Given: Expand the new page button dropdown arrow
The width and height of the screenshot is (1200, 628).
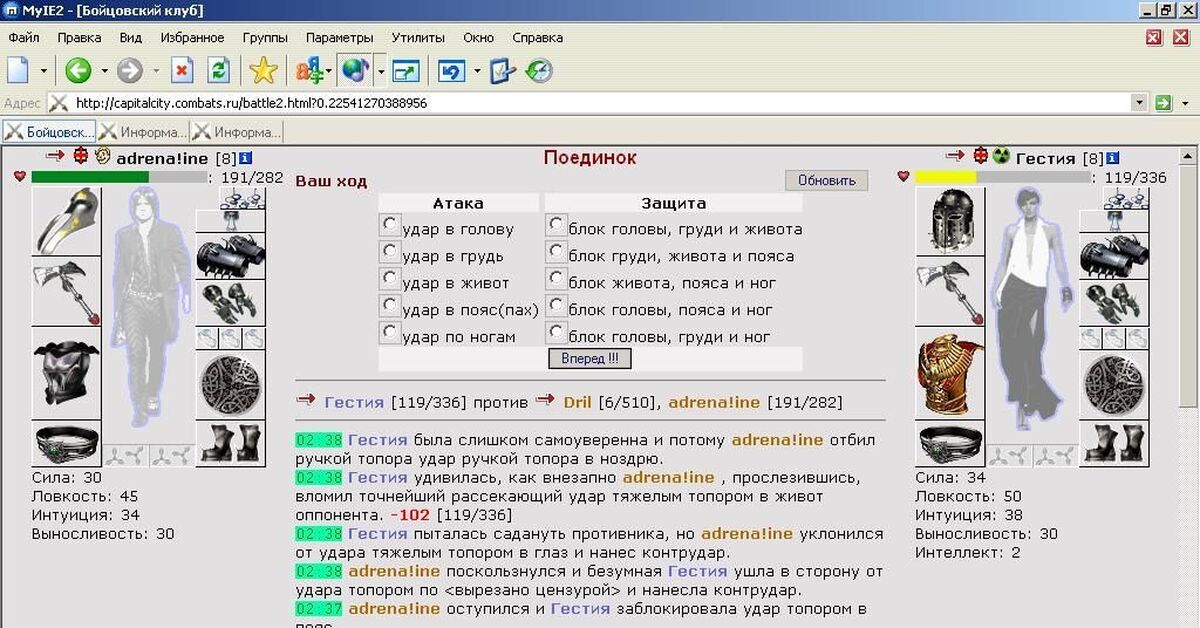Looking at the screenshot, I should coord(43,72).
